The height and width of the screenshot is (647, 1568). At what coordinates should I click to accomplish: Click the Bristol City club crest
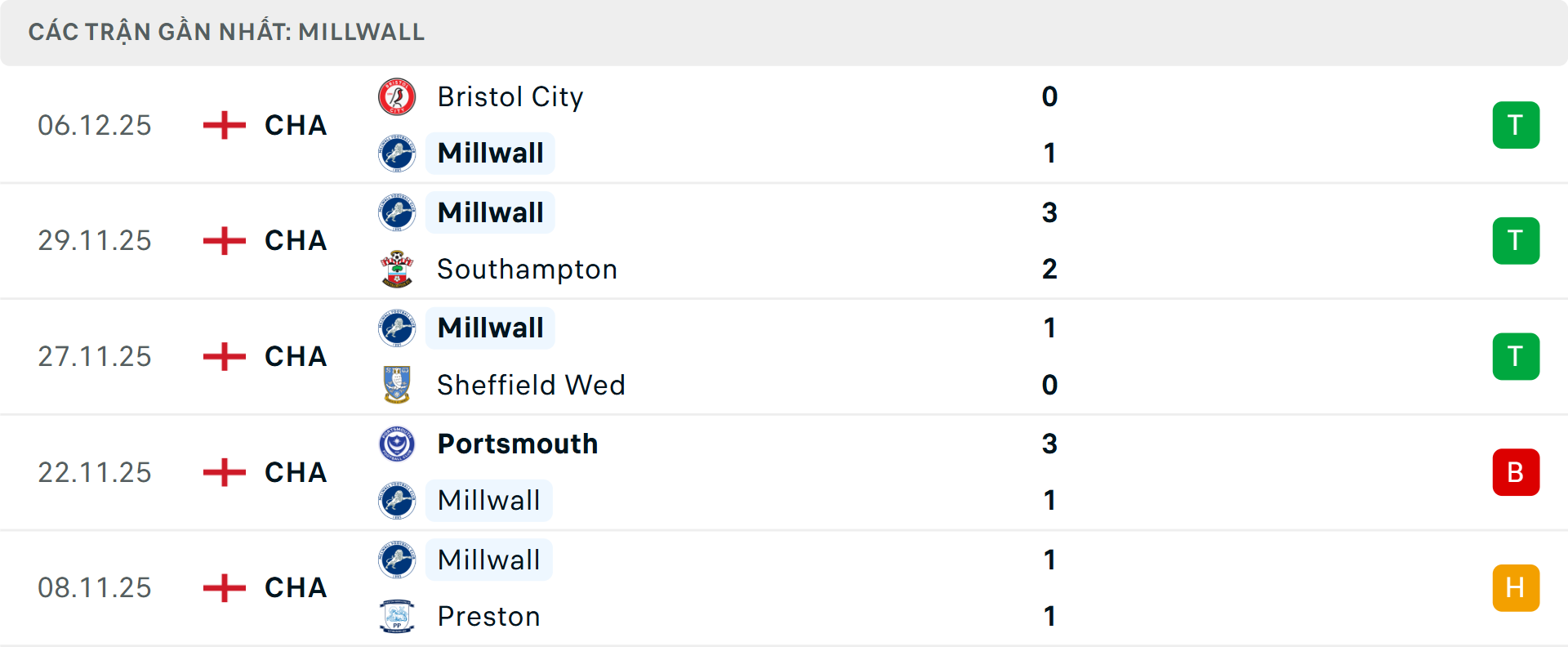(x=398, y=96)
